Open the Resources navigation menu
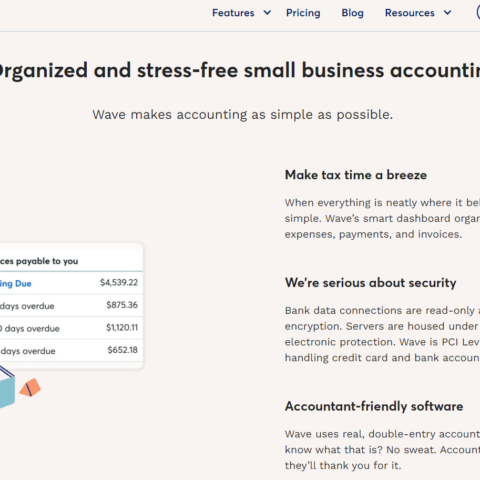The height and width of the screenshot is (480, 480). point(410,13)
